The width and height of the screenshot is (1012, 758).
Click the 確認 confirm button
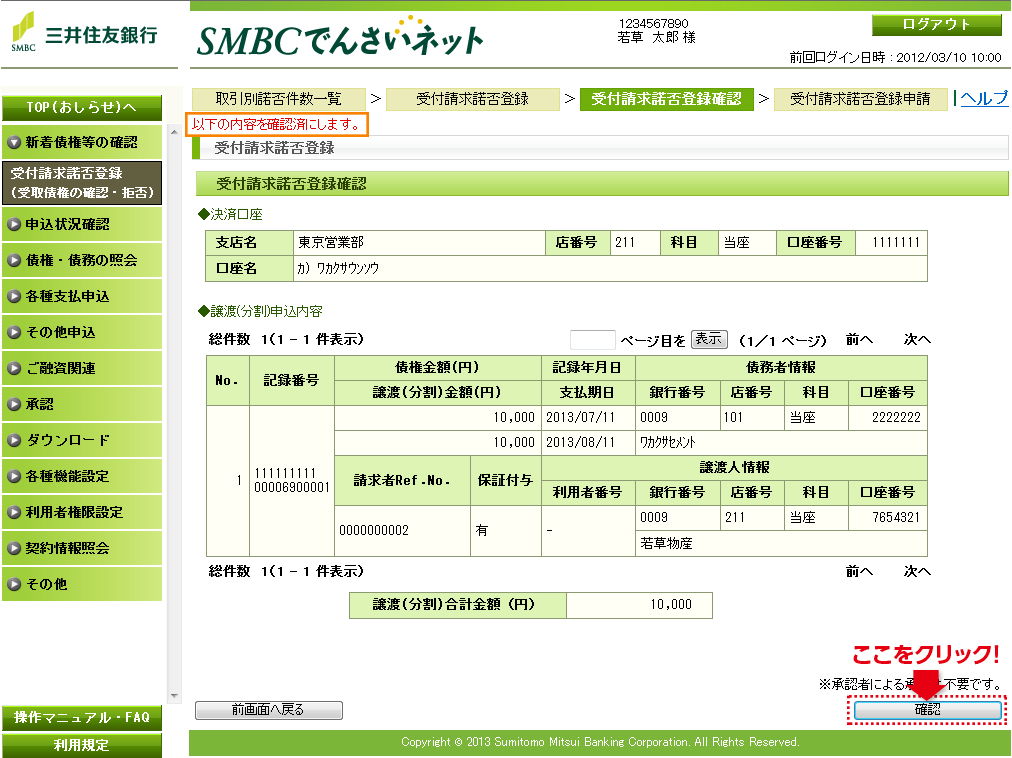click(x=927, y=710)
